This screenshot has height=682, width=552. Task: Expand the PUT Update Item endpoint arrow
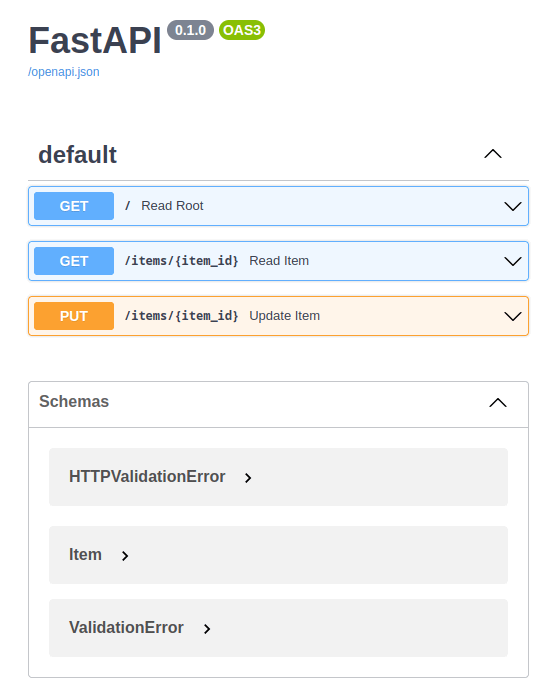pyautogui.click(x=512, y=316)
